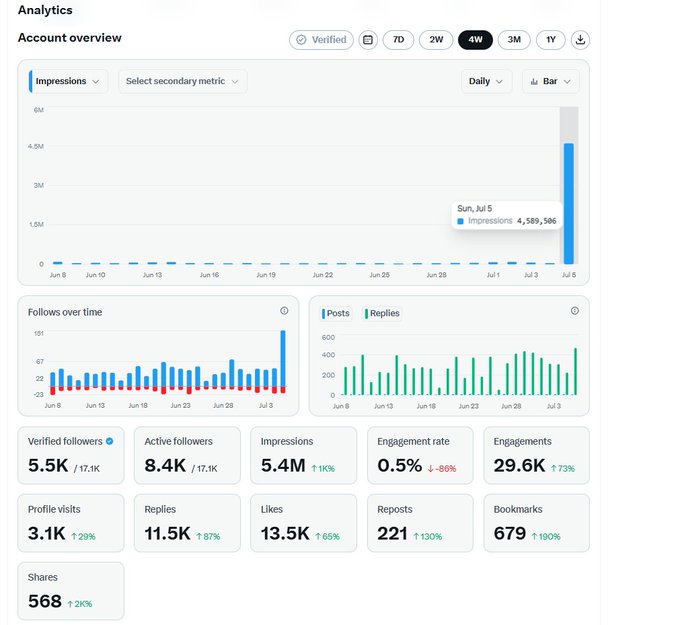Screen dimensions: 680x625
Task: Click the Verified filter button
Action: 321,40
